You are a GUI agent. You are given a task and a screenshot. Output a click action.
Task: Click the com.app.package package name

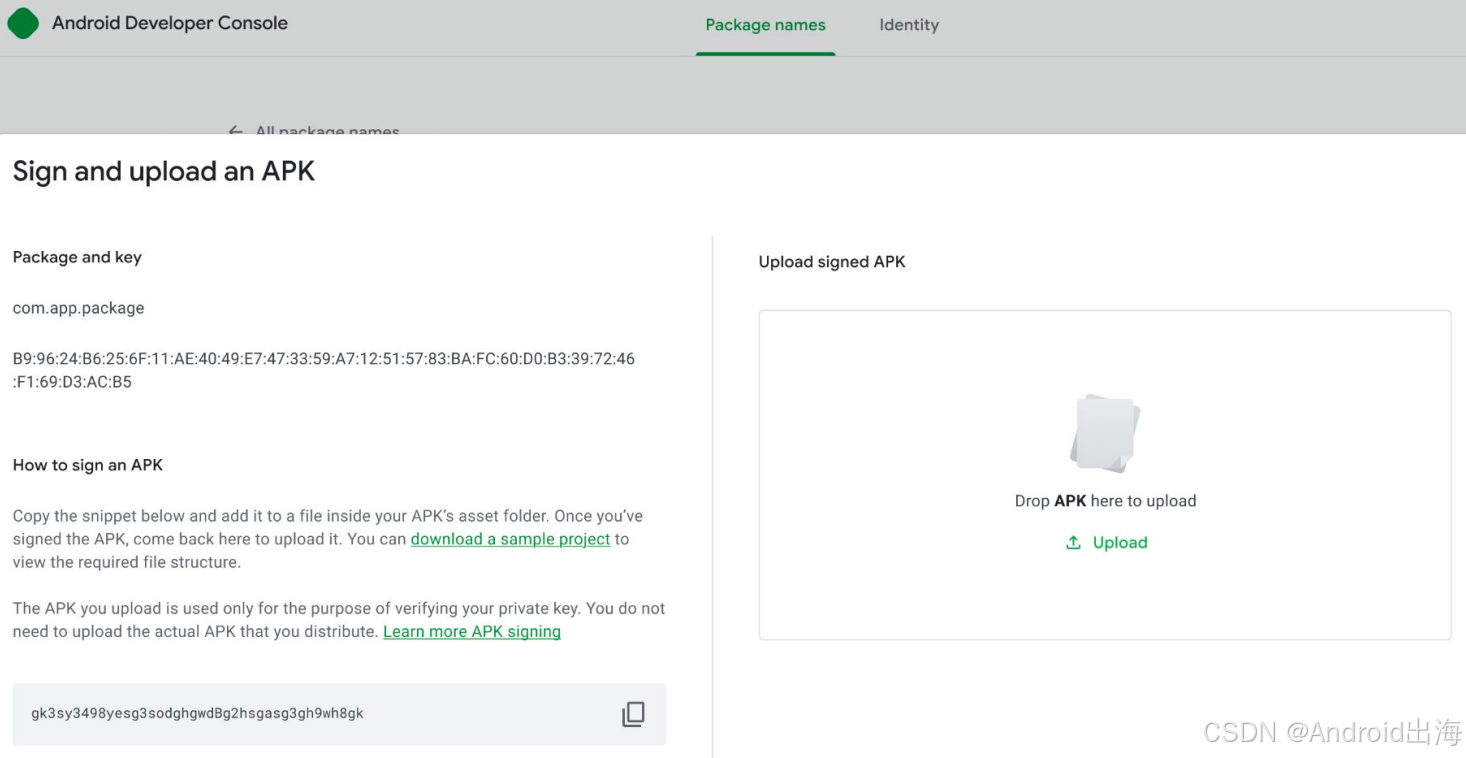pos(78,308)
